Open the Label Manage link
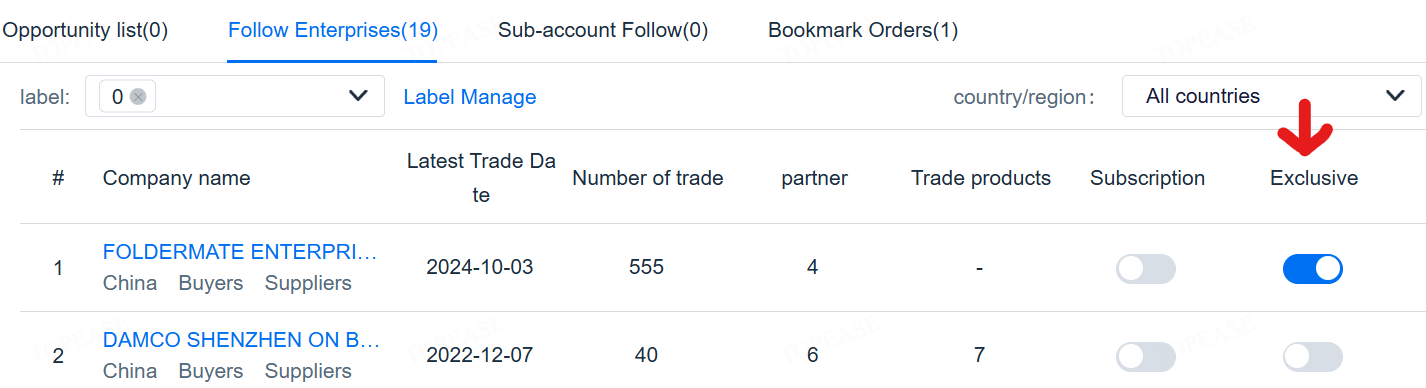The height and width of the screenshot is (388, 1426). pos(470,97)
